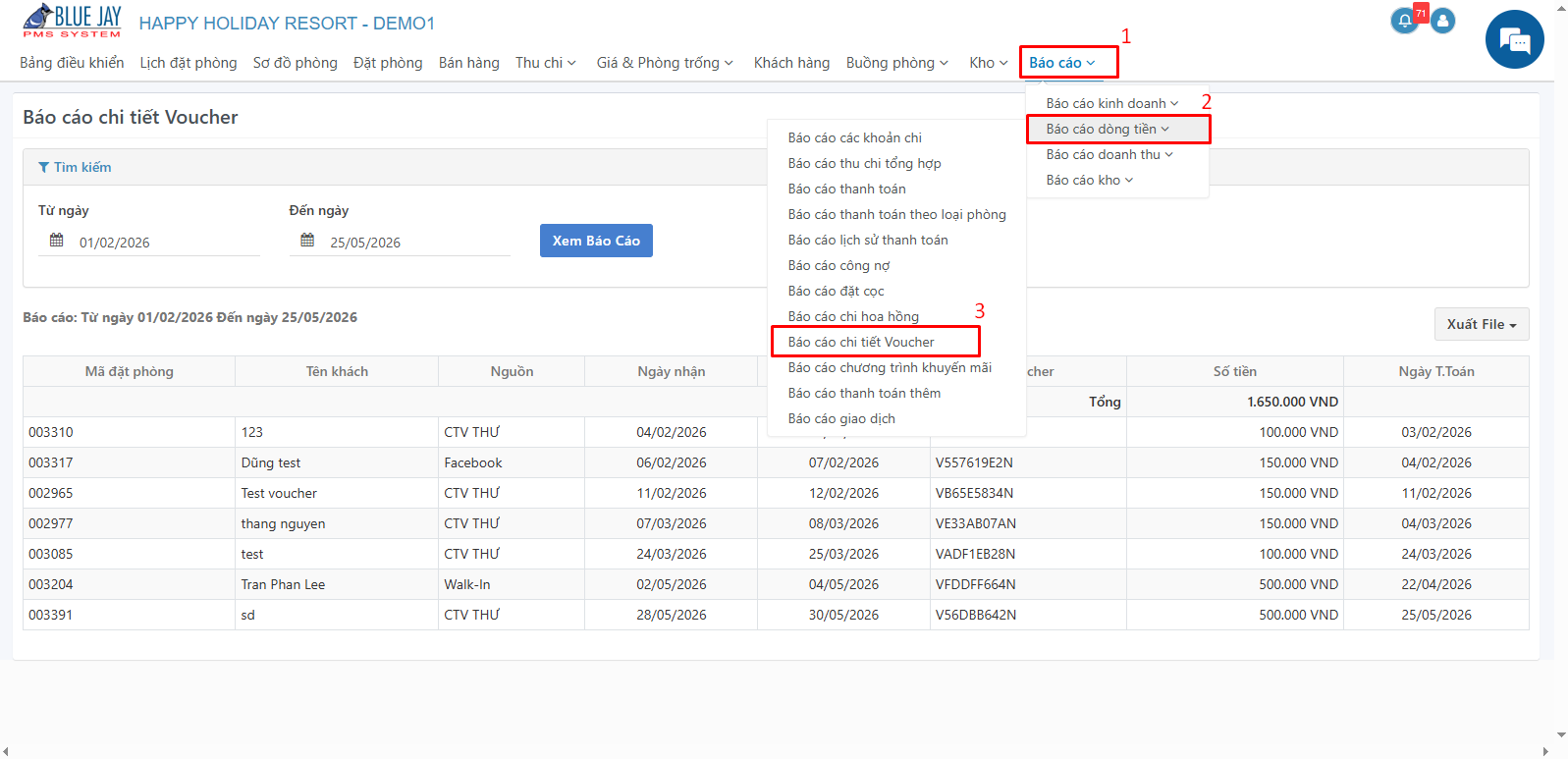Image resolution: width=1568 pixels, height=759 pixels.
Task: Go to Bảng điều khiển
Action: [x=72, y=63]
